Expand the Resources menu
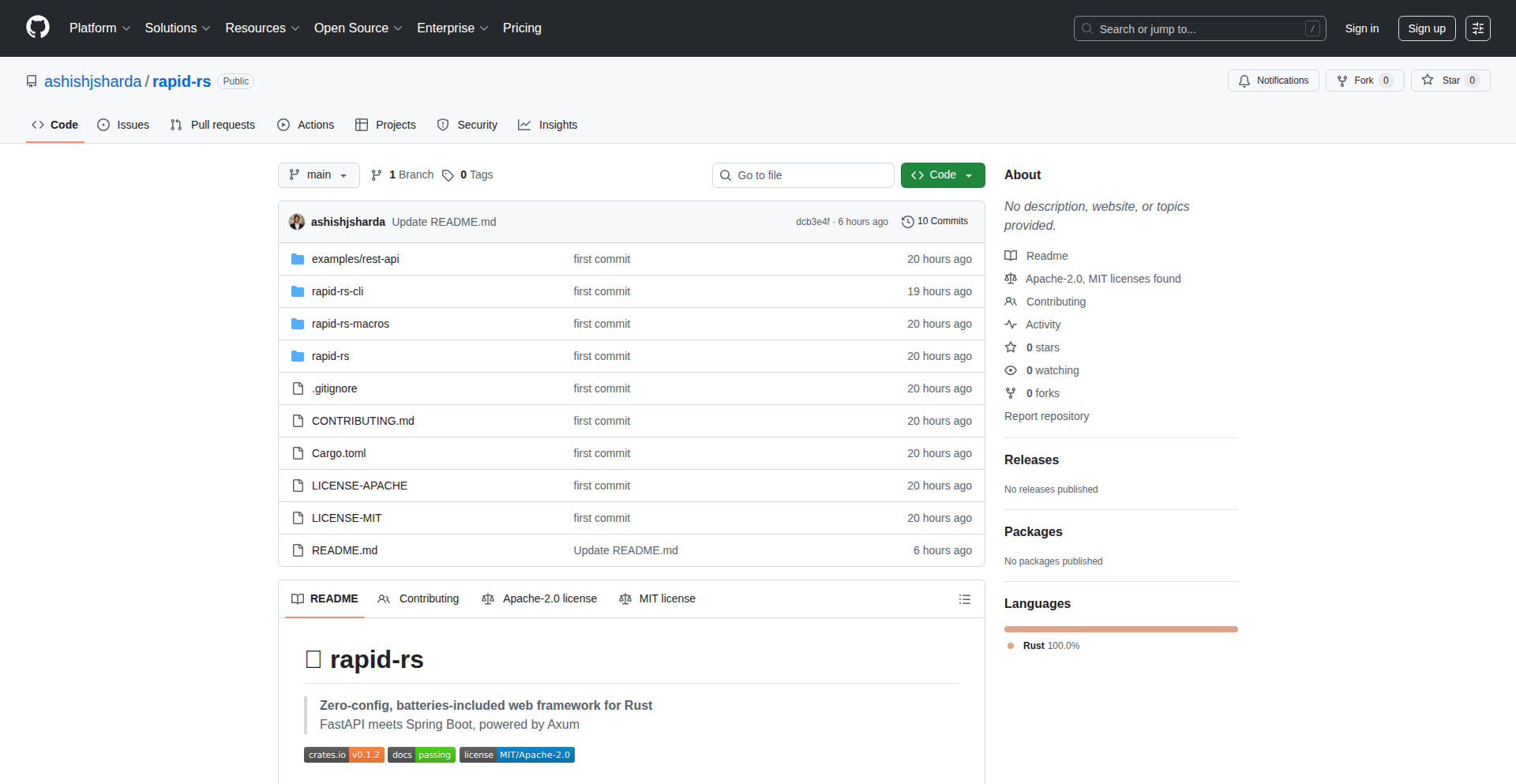Screen dimensions: 1516x784 coord(262,28)
